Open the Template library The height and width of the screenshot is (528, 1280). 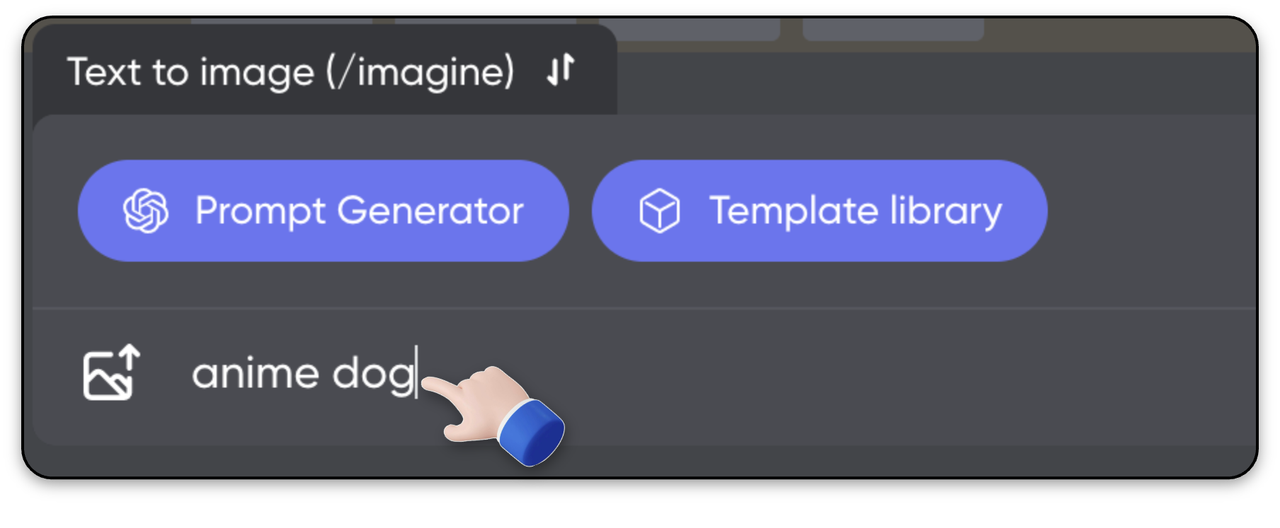(x=819, y=211)
